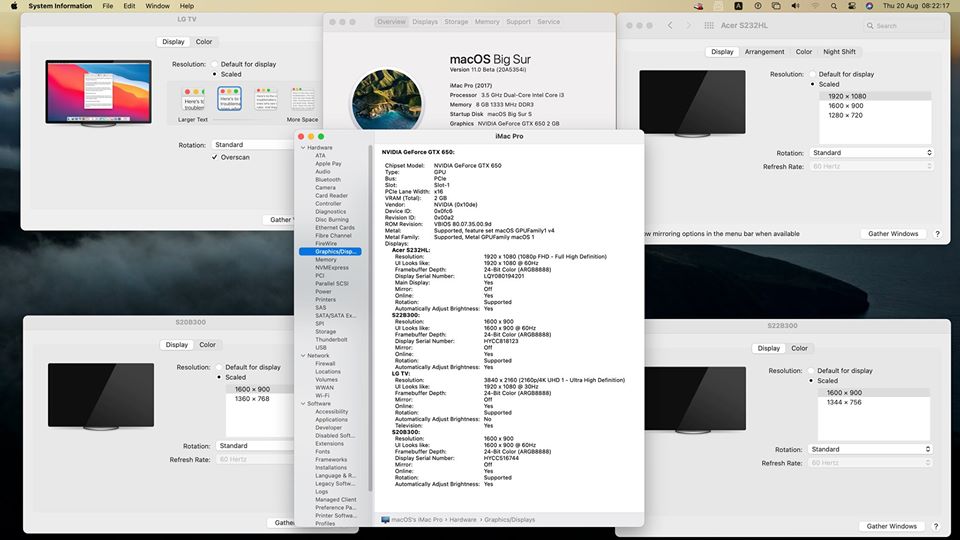
Task: Select the Larger Text scaling thumbnail in LG TV
Action: pos(193,100)
